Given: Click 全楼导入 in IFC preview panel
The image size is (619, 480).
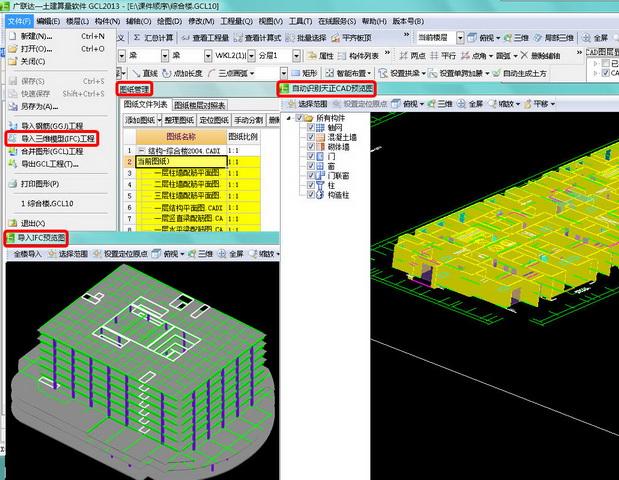Looking at the screenshot, I should (28, 254).
